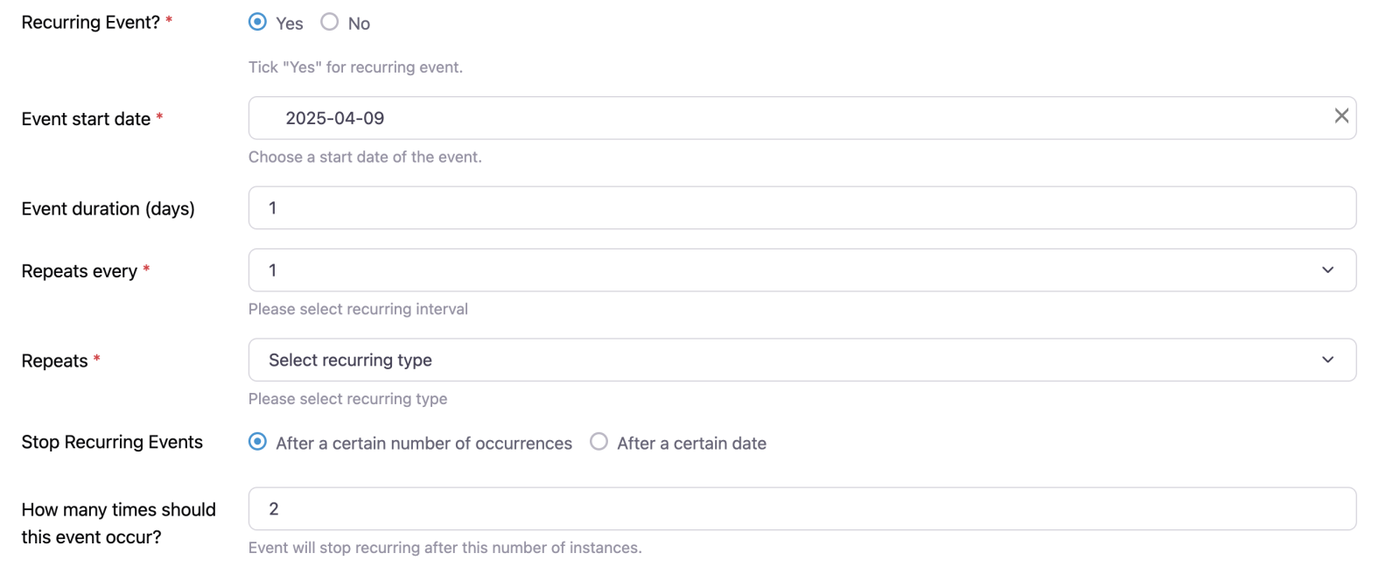The width and height of the screenshot is (1400, 574).
Task: Click the occurrence count input showing 2
Action: (x=800, y=509)
